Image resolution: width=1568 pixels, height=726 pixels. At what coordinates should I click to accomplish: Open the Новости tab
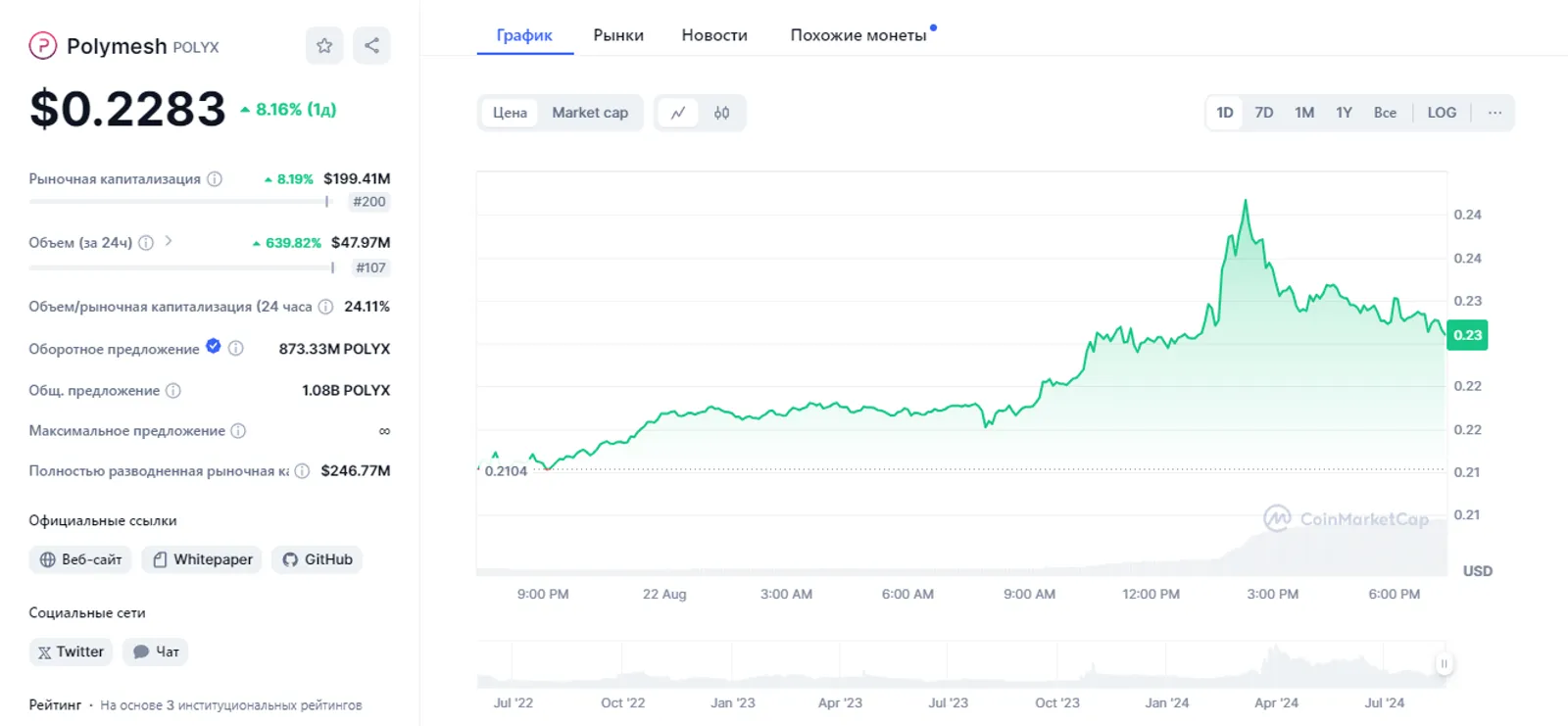pyautogui.click(x=714, y=35)
